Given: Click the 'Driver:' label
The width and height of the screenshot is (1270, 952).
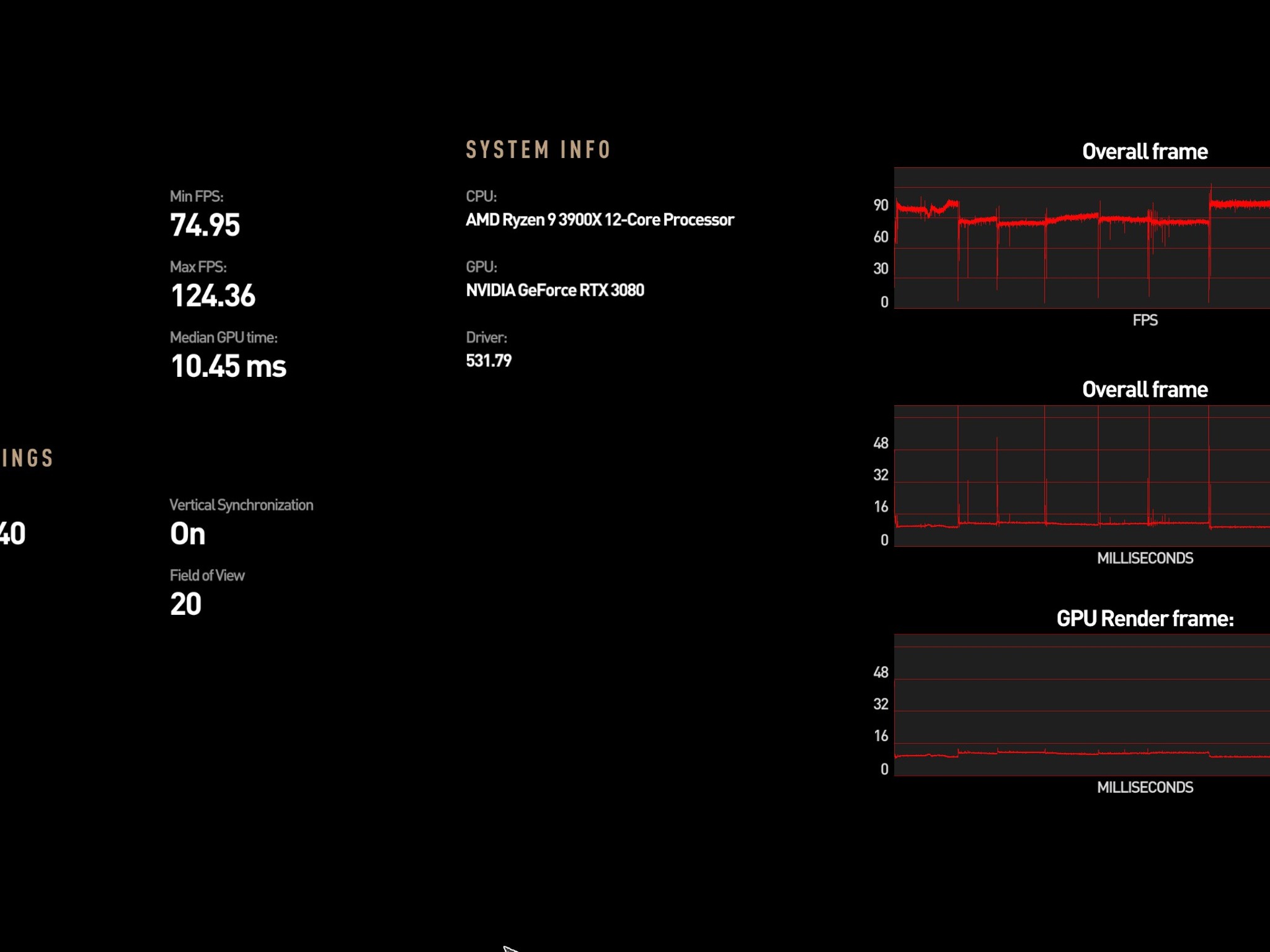Looking at the screenshot, I should (487, 338).
